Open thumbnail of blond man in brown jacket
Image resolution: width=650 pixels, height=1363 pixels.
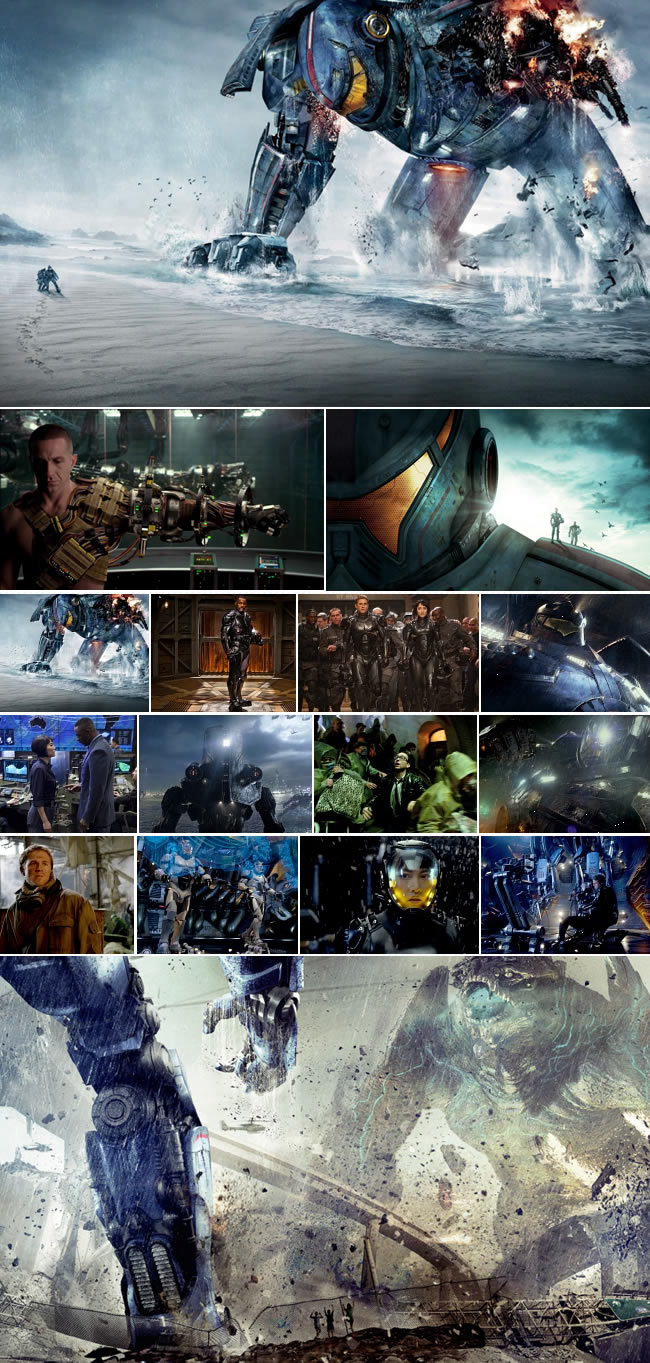point(67,894)
